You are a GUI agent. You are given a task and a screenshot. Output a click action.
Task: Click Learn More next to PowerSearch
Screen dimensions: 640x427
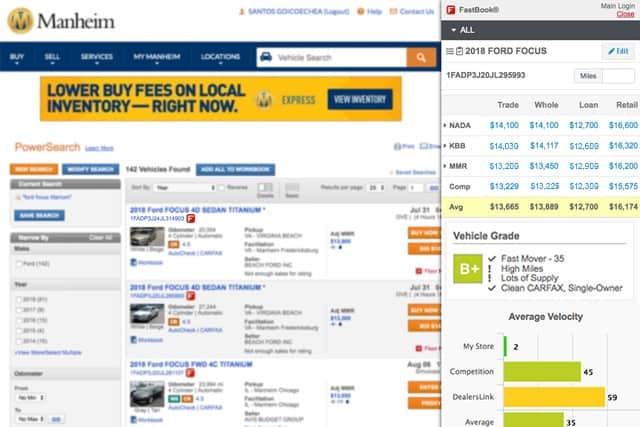coord(99,148)
